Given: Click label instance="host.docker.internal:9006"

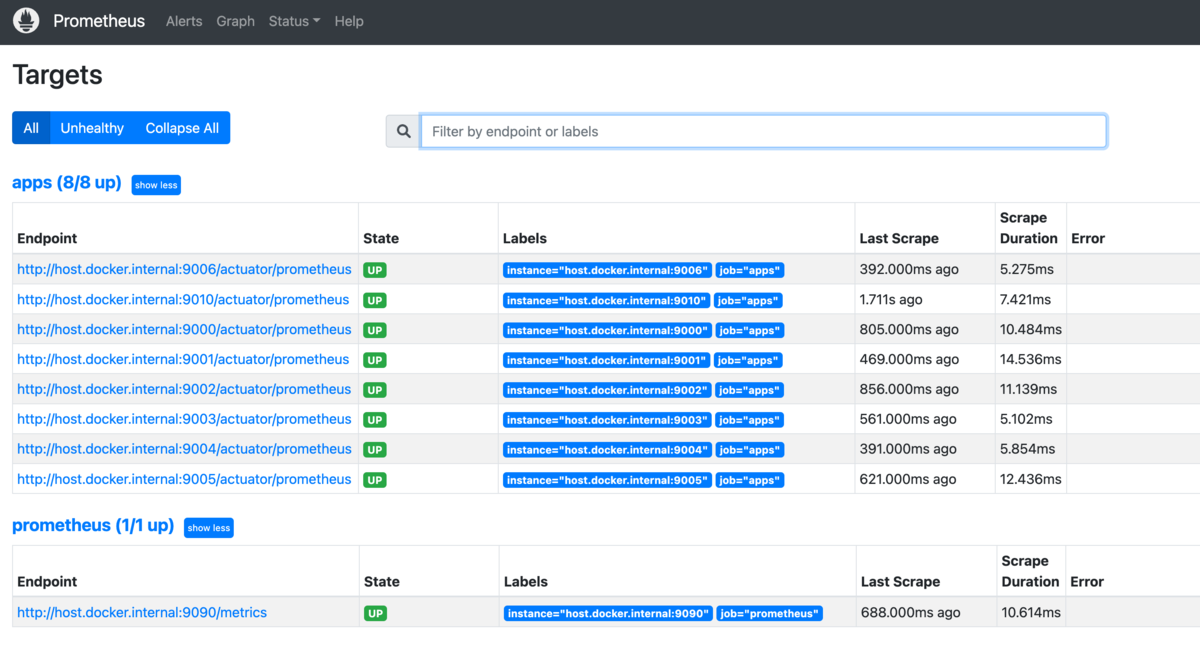Looking at the screenshot, I should click(x=607, y=270).
